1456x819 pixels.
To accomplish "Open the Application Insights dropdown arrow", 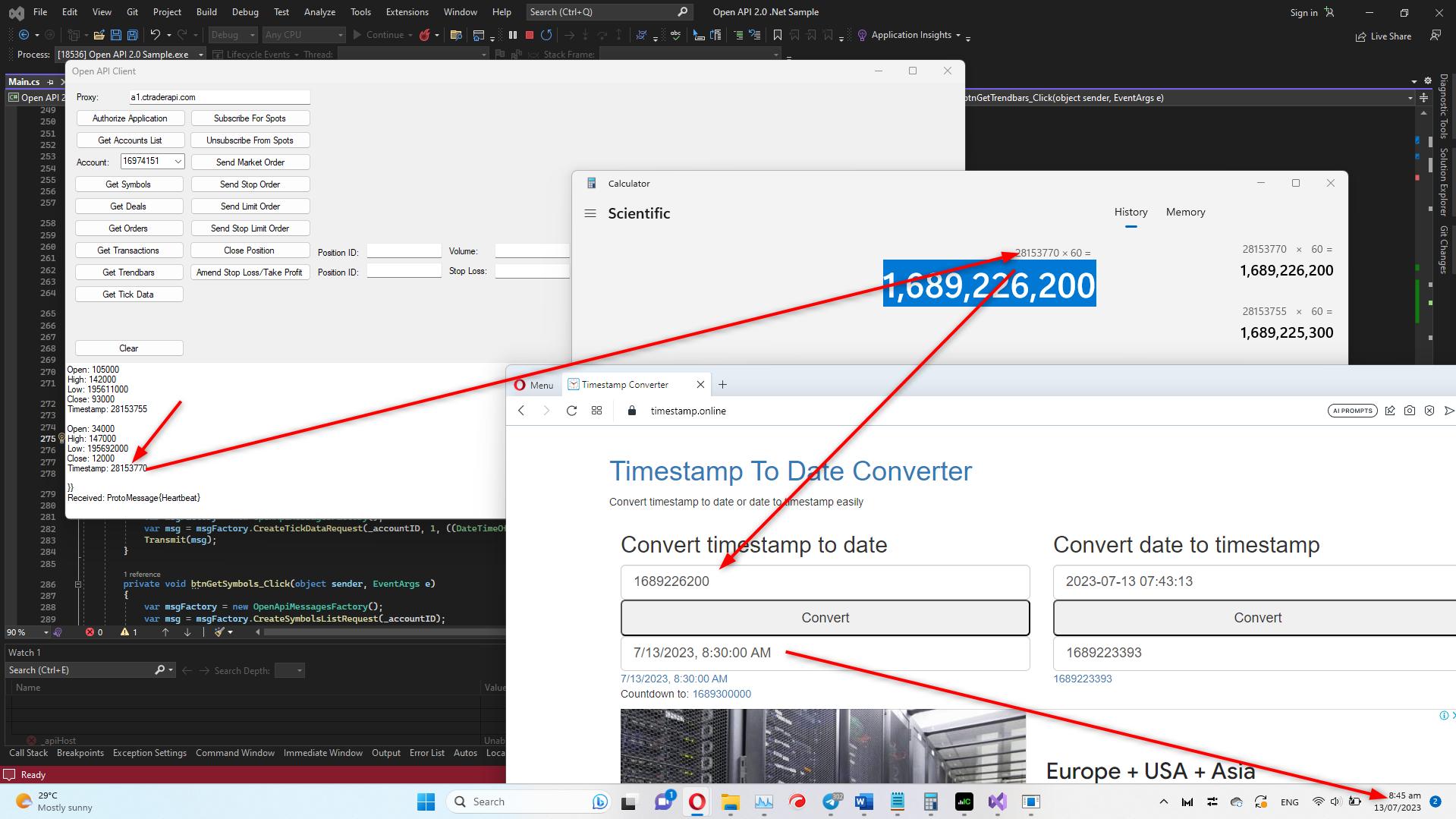I will 958,35.
